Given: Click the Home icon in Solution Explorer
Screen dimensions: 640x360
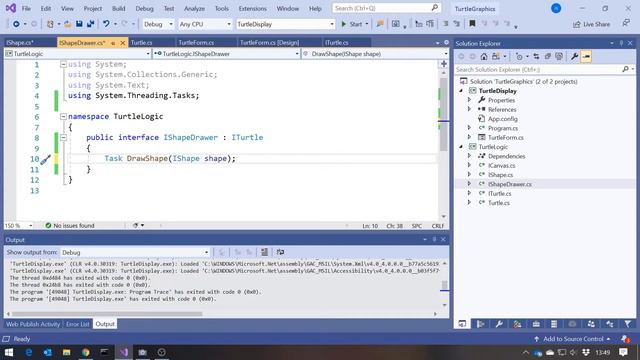Looking at the screenshot, I should pos(484,57).
